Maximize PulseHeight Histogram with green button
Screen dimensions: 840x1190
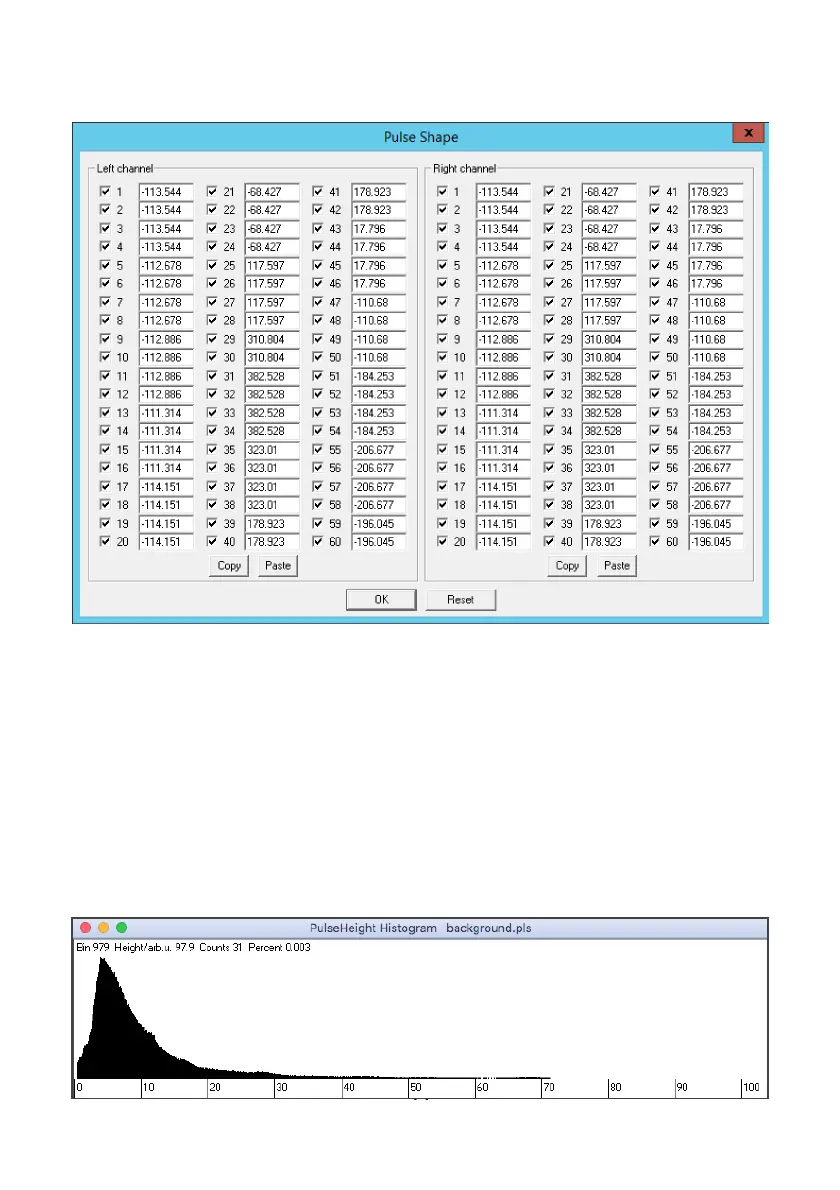[121, 927]
